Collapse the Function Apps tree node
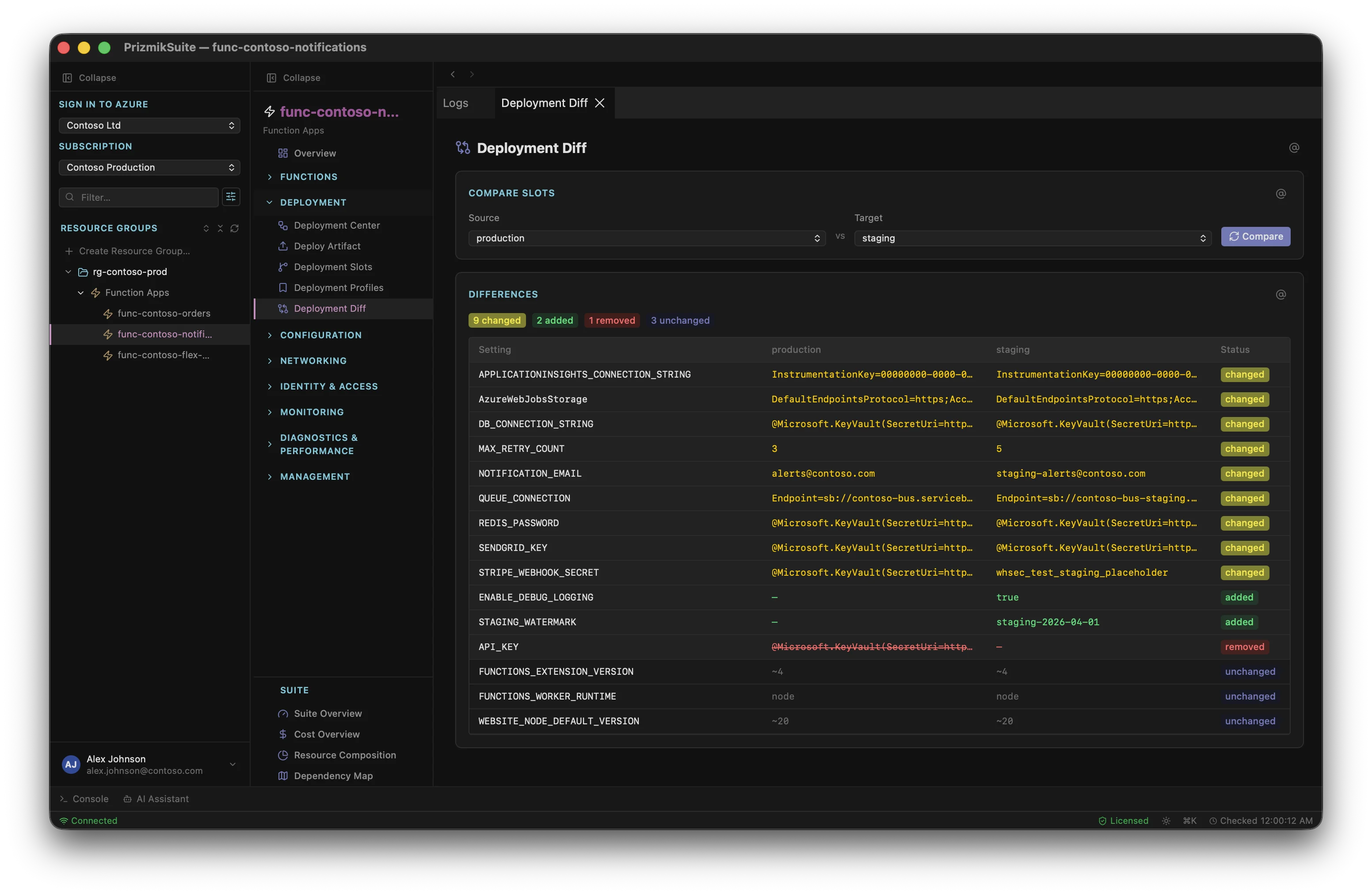 (81, 292)
